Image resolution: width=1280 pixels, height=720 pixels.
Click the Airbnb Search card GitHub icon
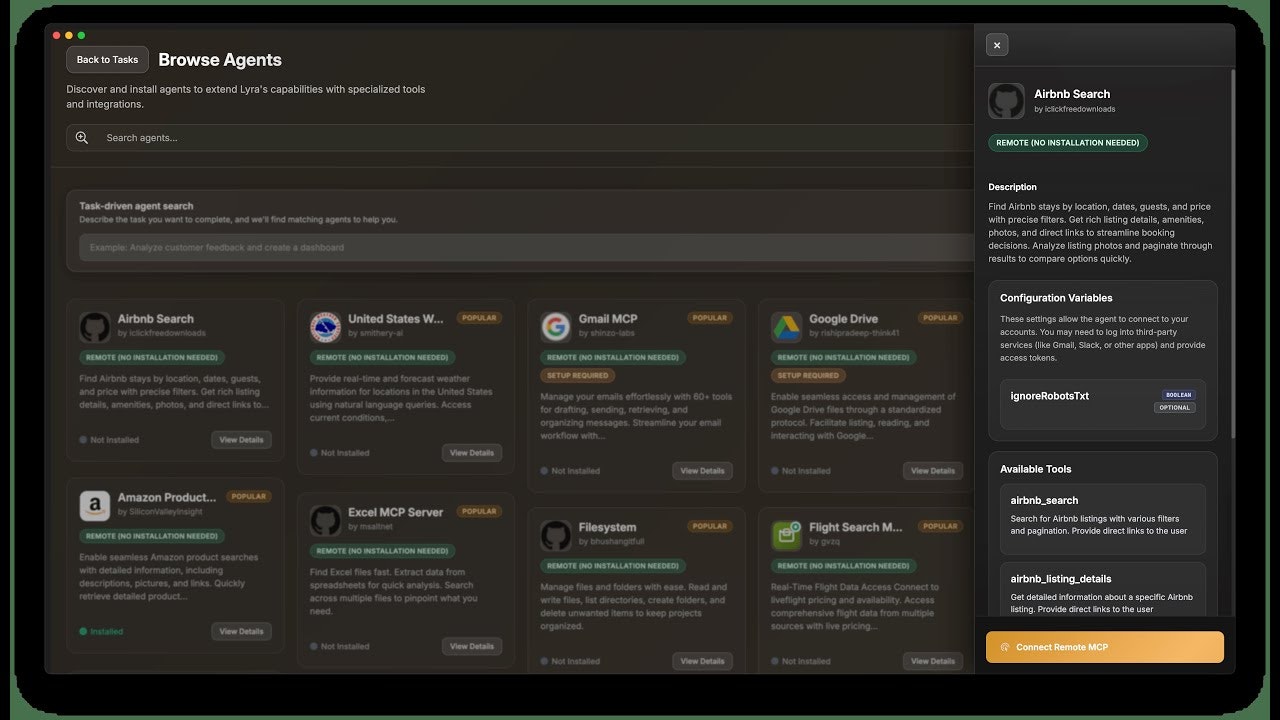tap(95, 326)
